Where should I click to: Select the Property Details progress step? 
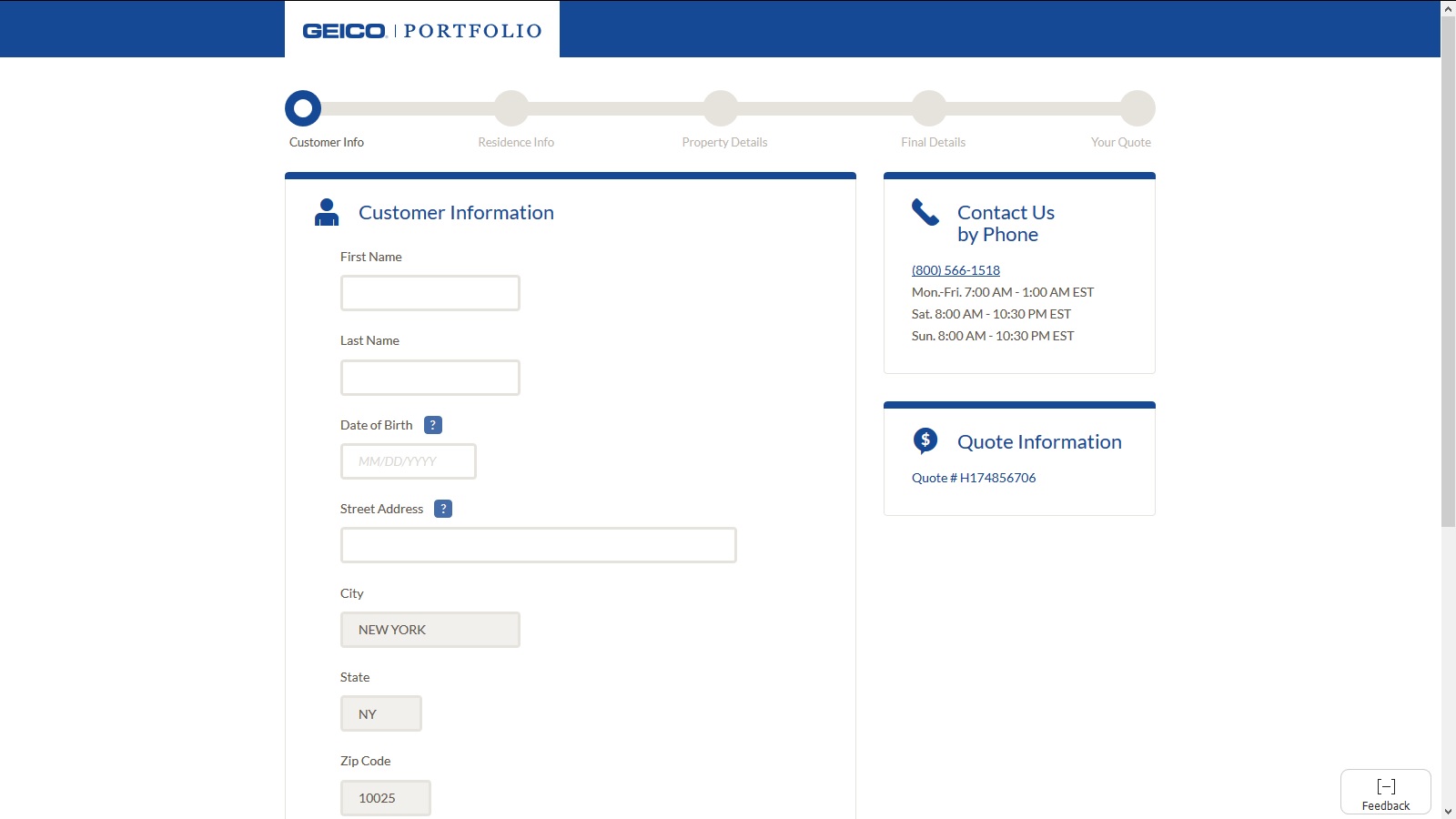721,108
